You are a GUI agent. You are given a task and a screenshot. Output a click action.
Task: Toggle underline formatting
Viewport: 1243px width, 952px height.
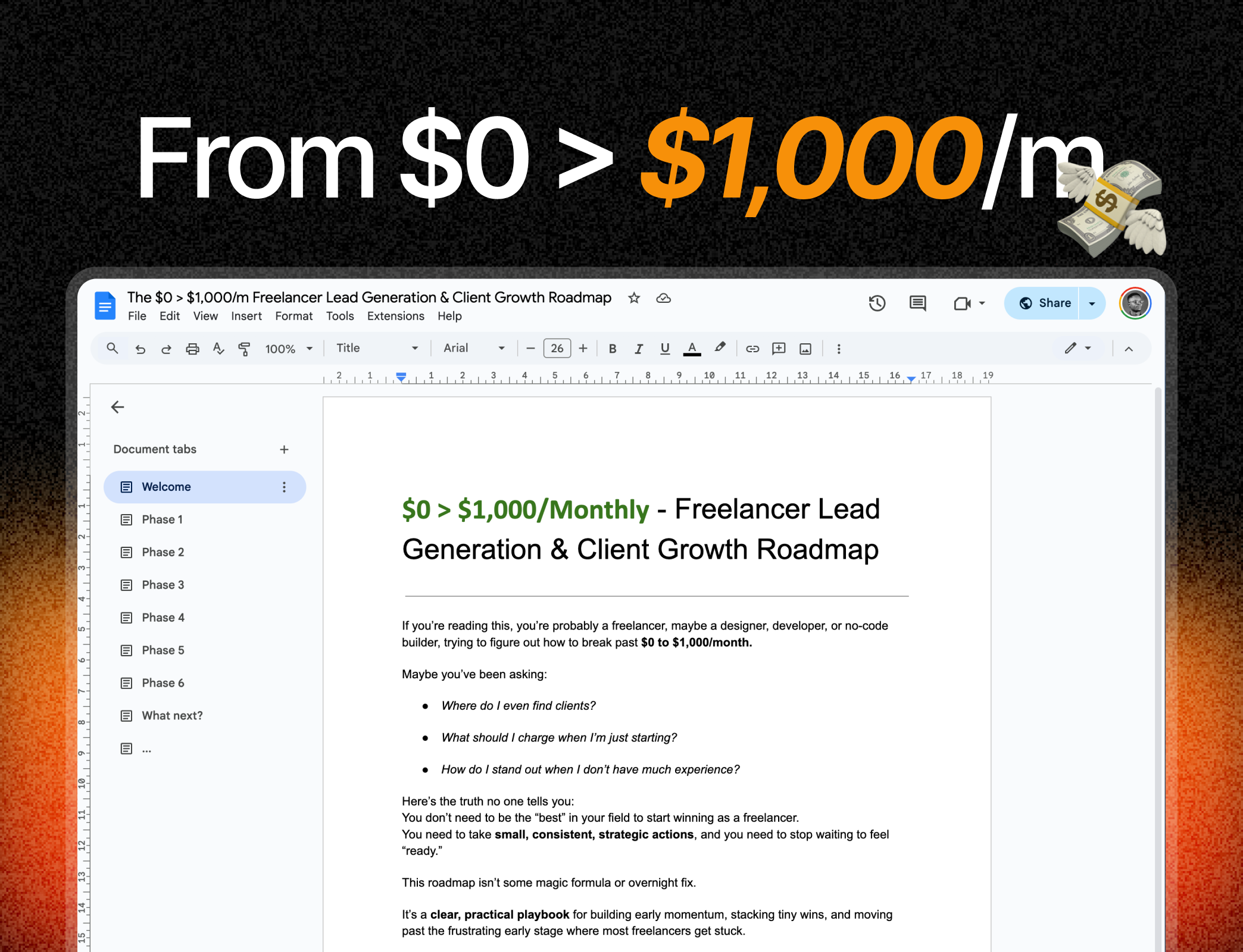click(x=665, y=349)
